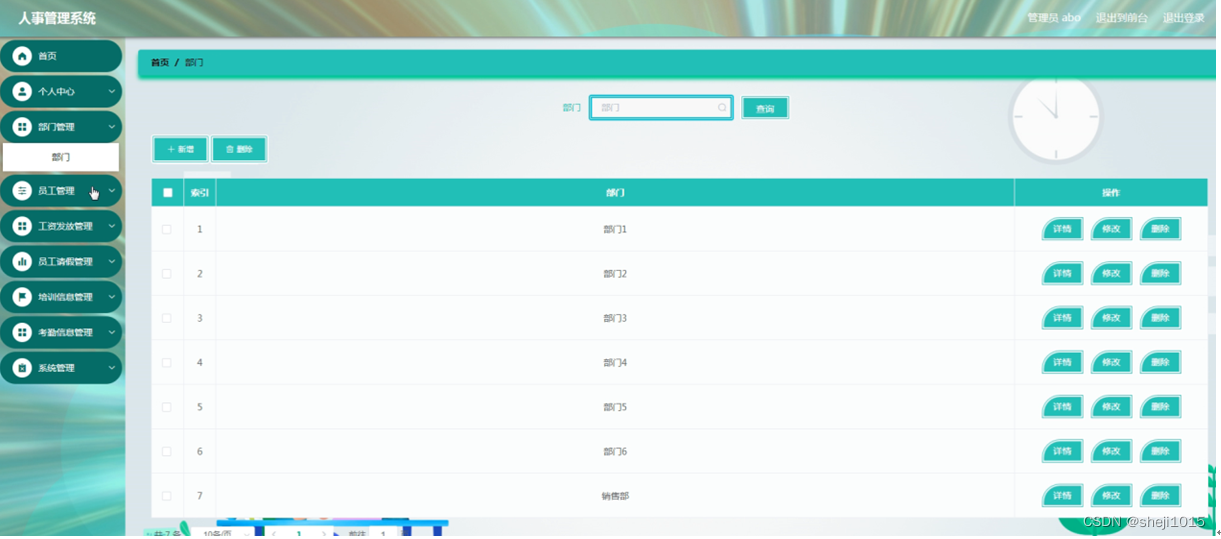Click 删除 for row 部门5
Viewport: 1221px width, 539px height.
point(1160,407)
